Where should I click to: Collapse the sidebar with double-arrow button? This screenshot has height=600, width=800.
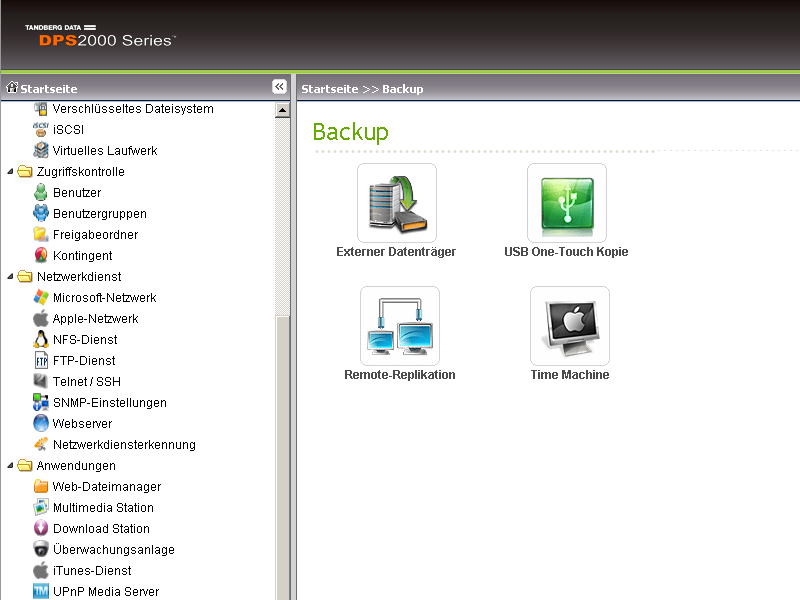click(279, 87)
